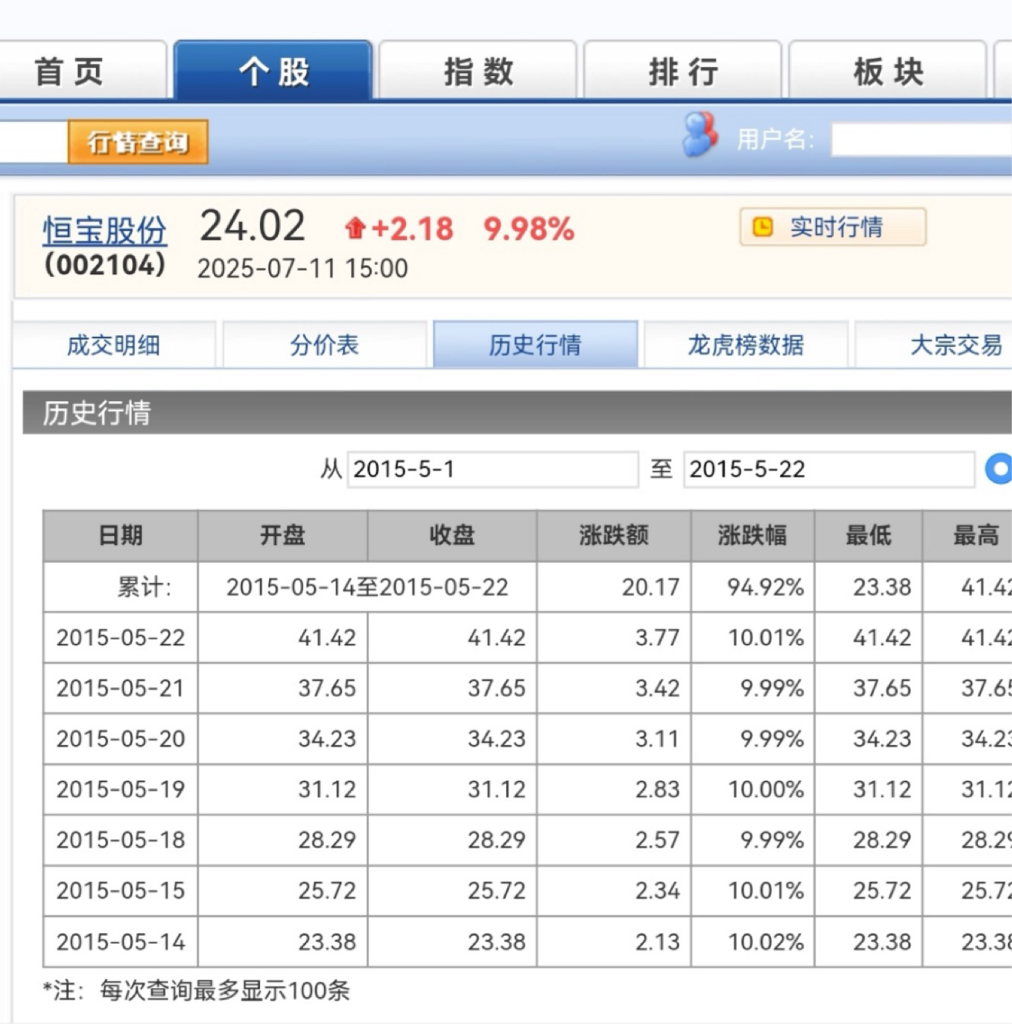Click the timestamp 2025-07-11 15:00
The image size is (1012, 1024).
click(302, 268)
